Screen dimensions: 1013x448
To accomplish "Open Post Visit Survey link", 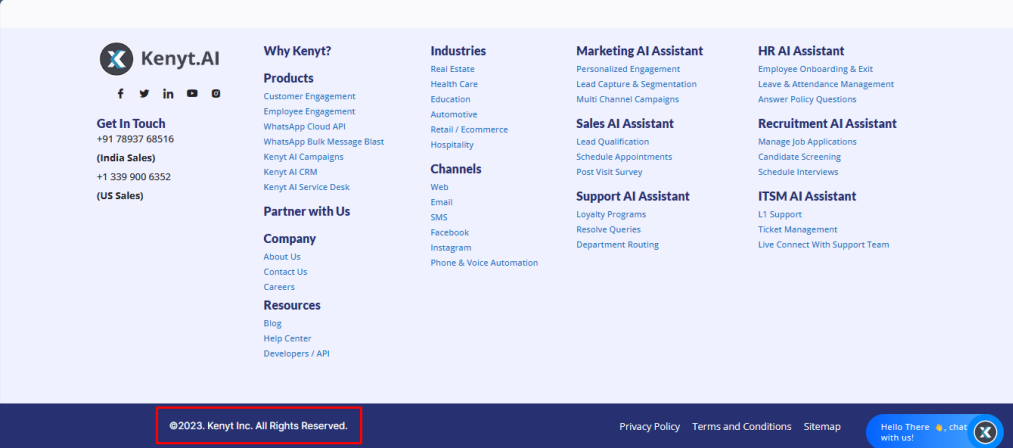I will click(609, 172).
